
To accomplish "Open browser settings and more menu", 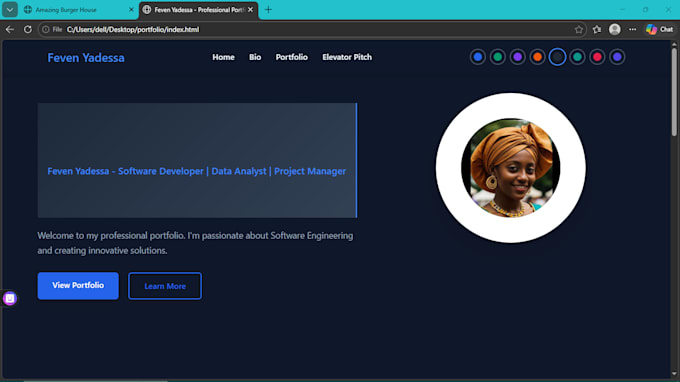I will [633, 29].
